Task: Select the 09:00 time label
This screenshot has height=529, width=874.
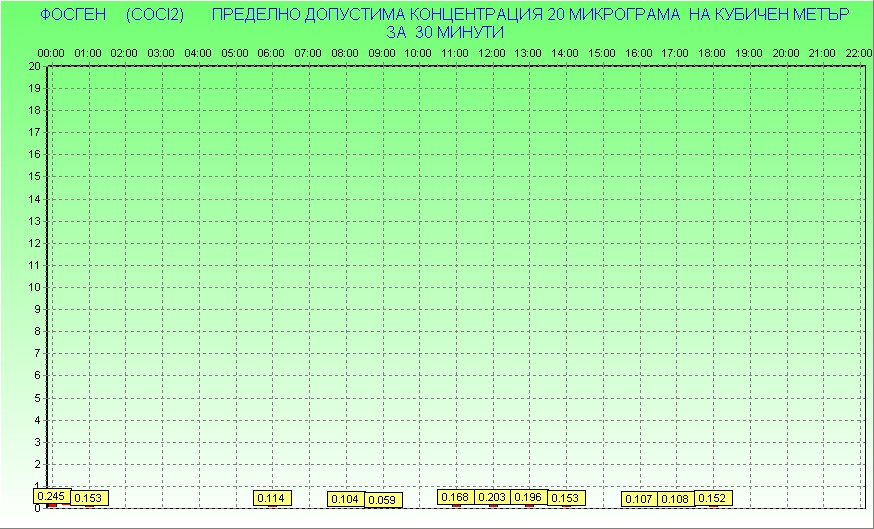Action: (382, 54)
